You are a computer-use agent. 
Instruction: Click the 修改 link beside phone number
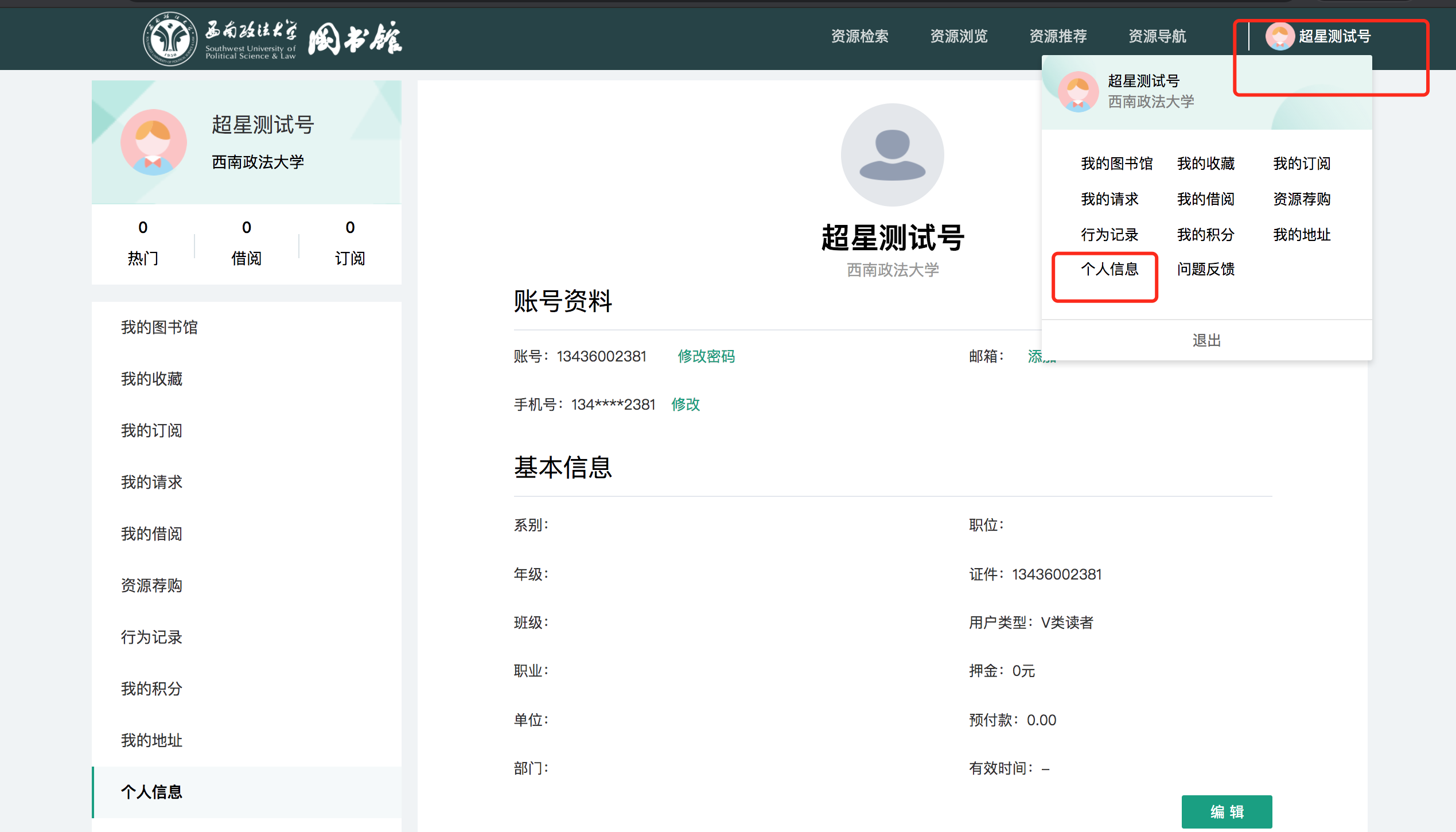tap(685, 405)
